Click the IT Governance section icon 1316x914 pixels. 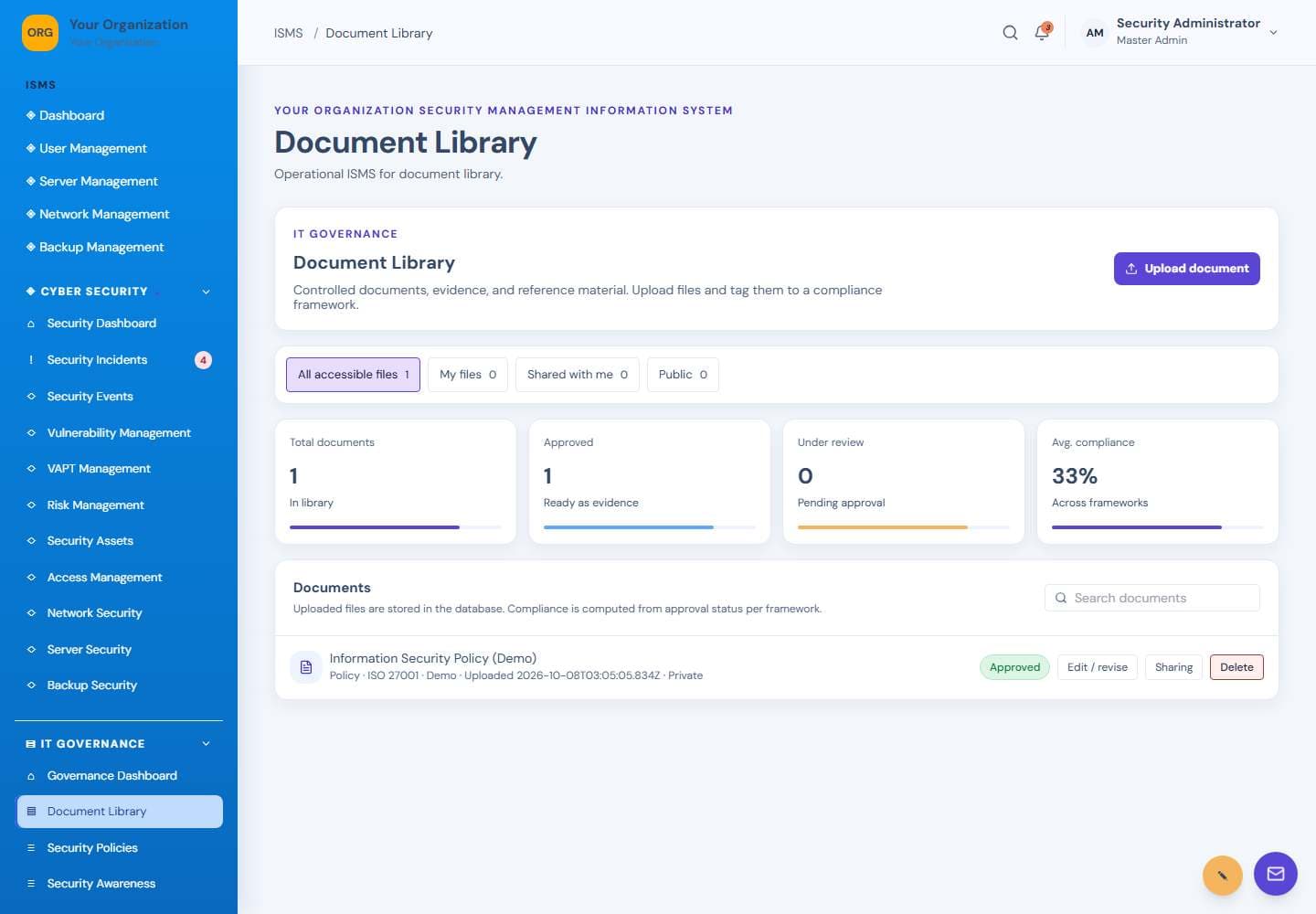pyautogui.click(x=31, y=744)
